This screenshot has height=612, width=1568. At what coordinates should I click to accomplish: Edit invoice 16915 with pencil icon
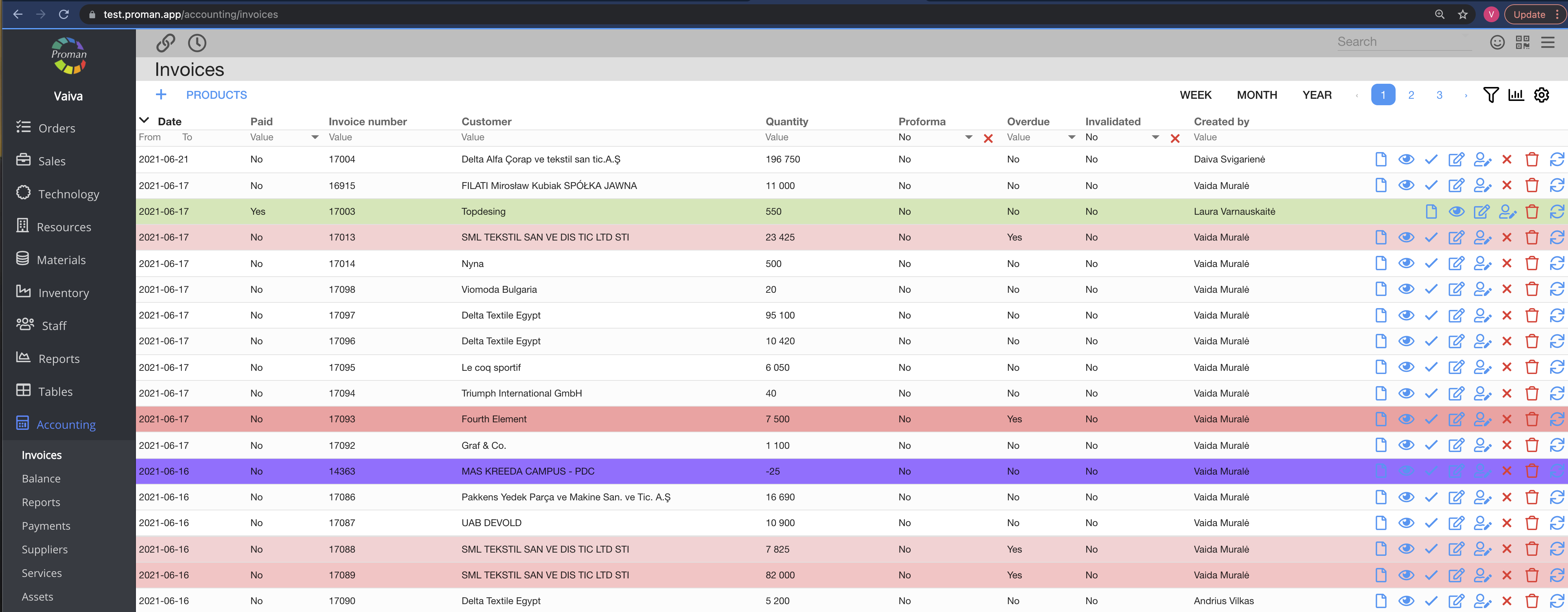click(x=1456, y=185)
